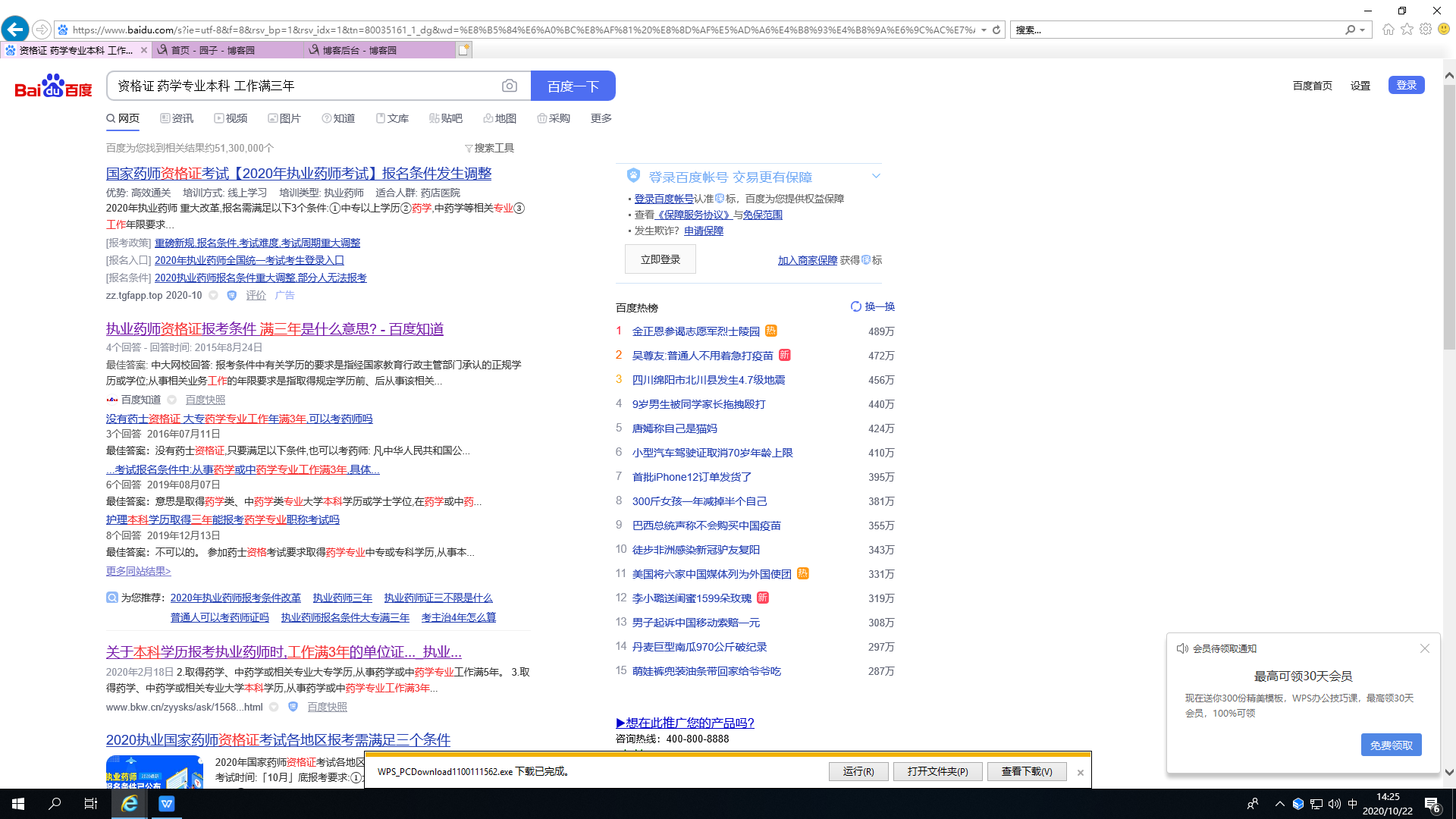This screenshot has width=1456, height=819.
Task: Expand the login guarantee panel chevron
Action: click(876, 176)
